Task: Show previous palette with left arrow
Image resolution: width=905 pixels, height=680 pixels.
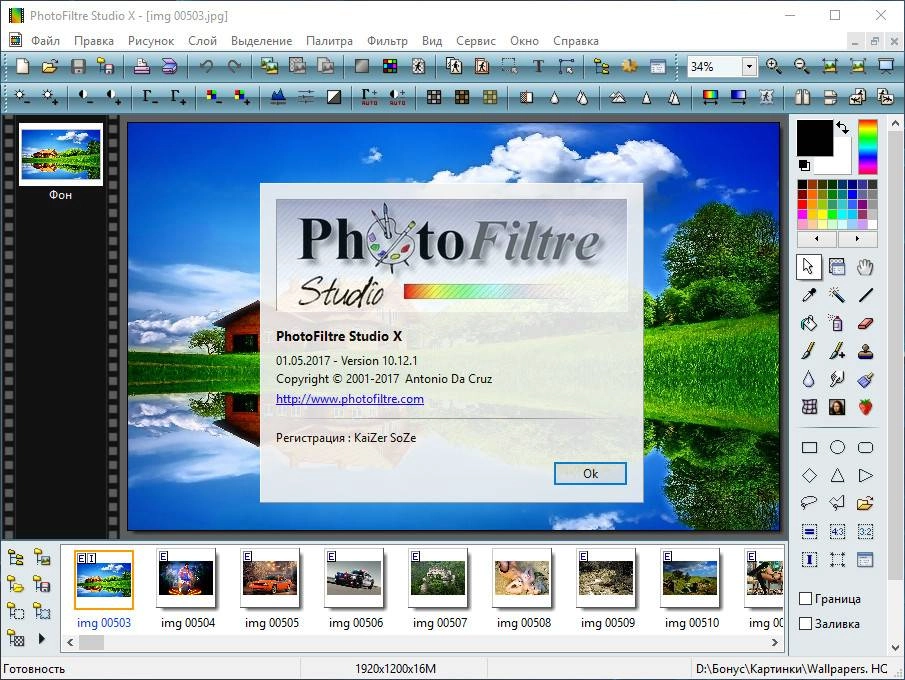Action: point(816,238)
